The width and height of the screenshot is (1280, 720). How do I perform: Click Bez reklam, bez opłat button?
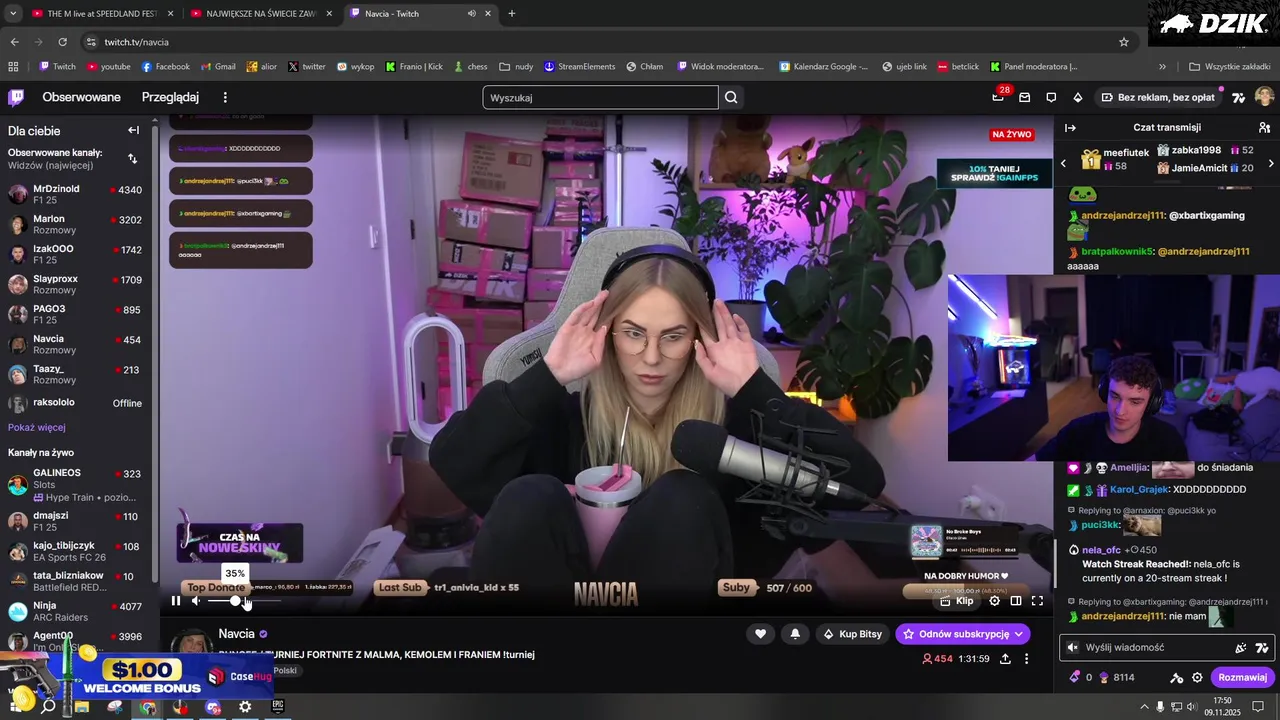[1158, 97]
